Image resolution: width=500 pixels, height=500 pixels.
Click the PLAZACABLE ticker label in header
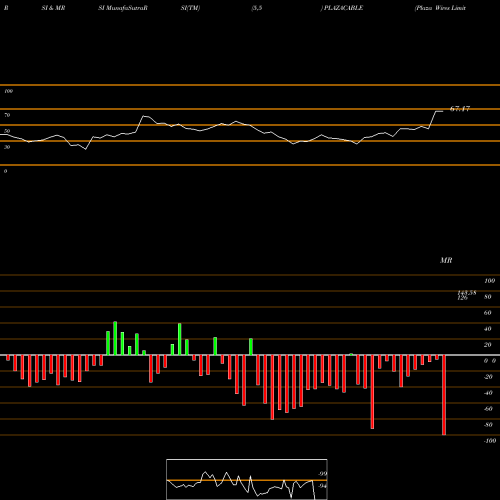(x=343, y=8)
